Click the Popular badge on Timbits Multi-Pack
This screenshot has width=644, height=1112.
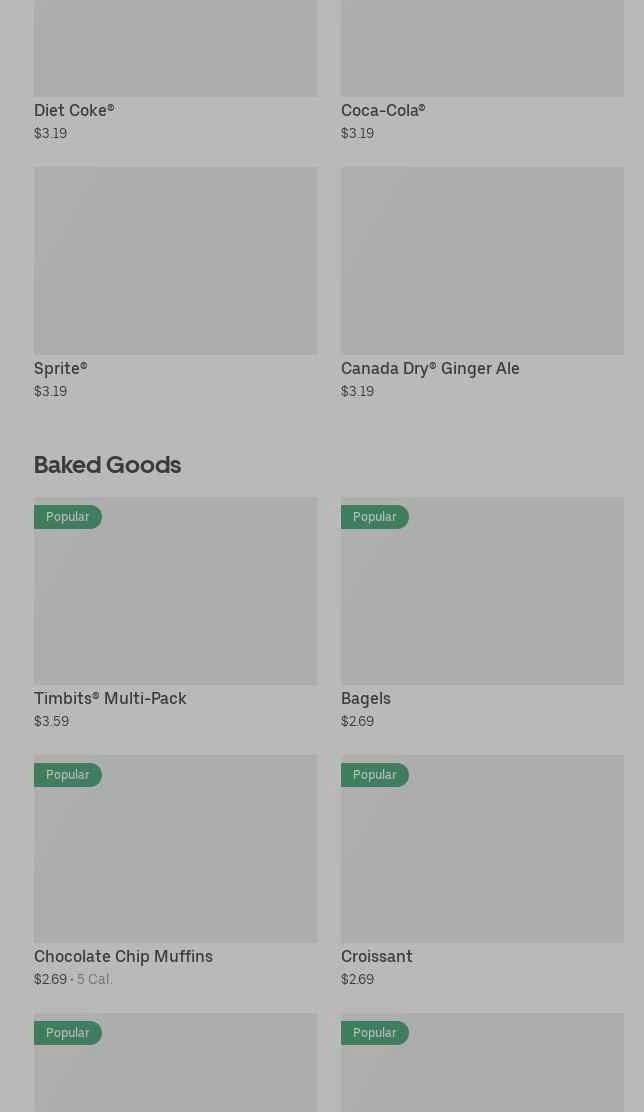click(x=68, y=517)
